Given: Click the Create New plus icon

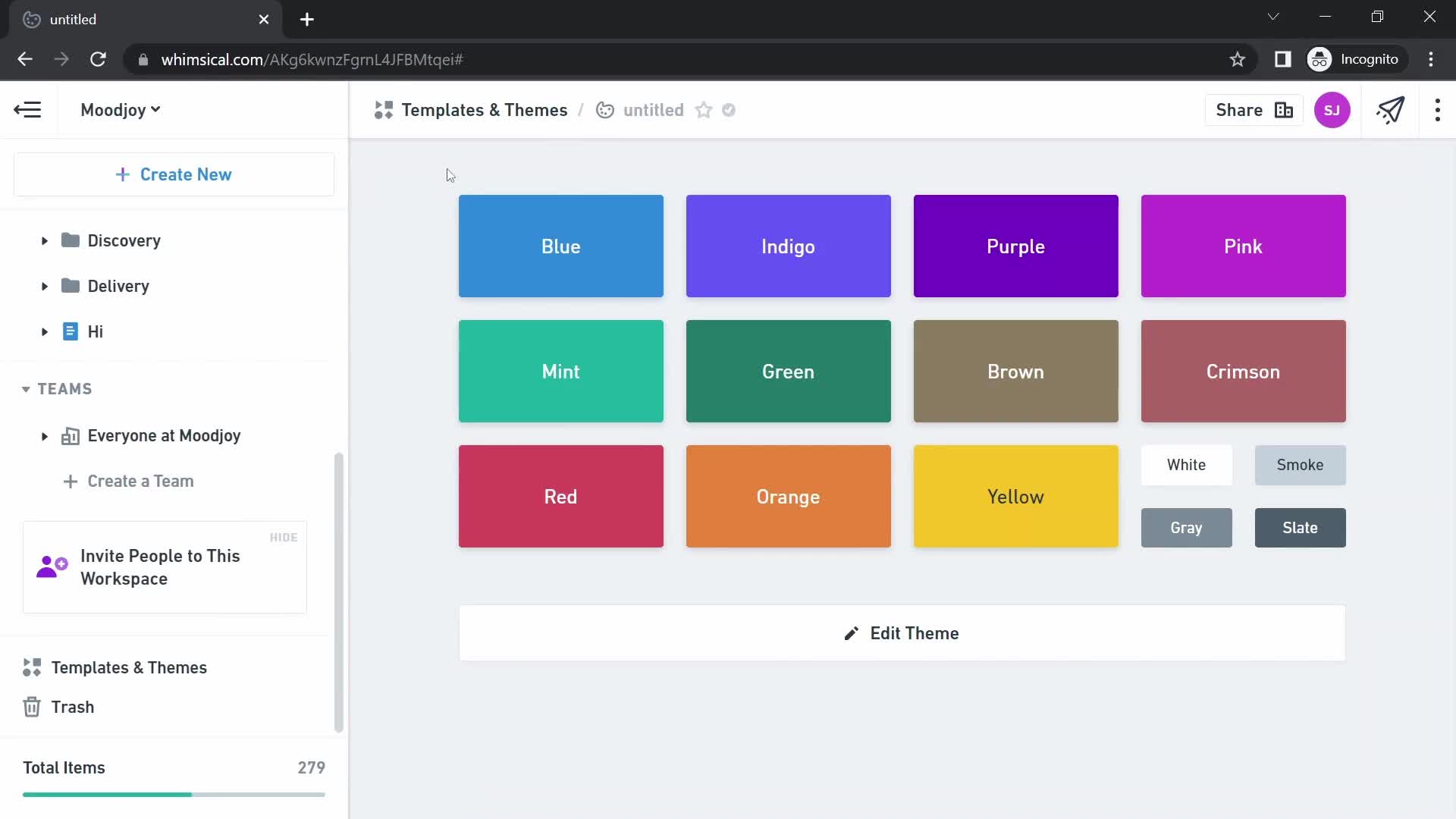Looking at the screenshot, I should point(122,174).
